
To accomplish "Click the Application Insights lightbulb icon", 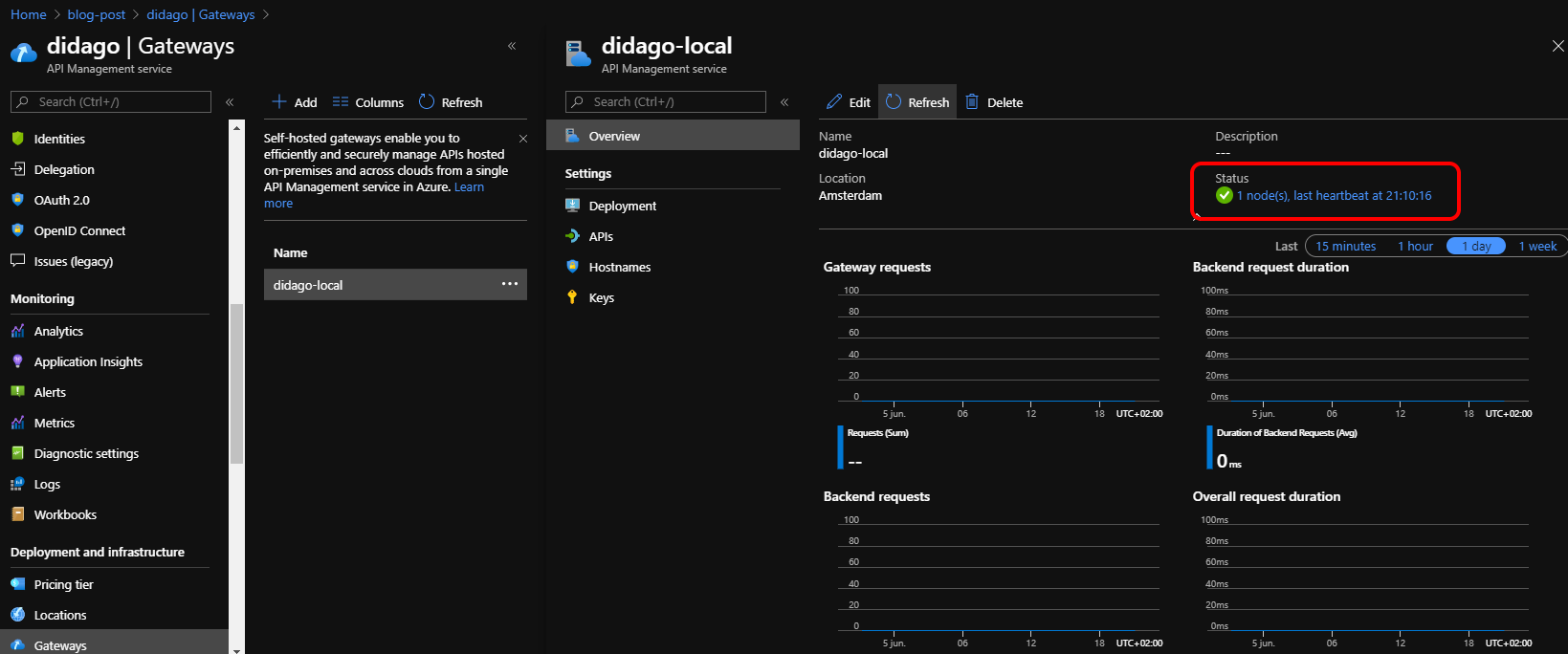I will pos(17,361).
